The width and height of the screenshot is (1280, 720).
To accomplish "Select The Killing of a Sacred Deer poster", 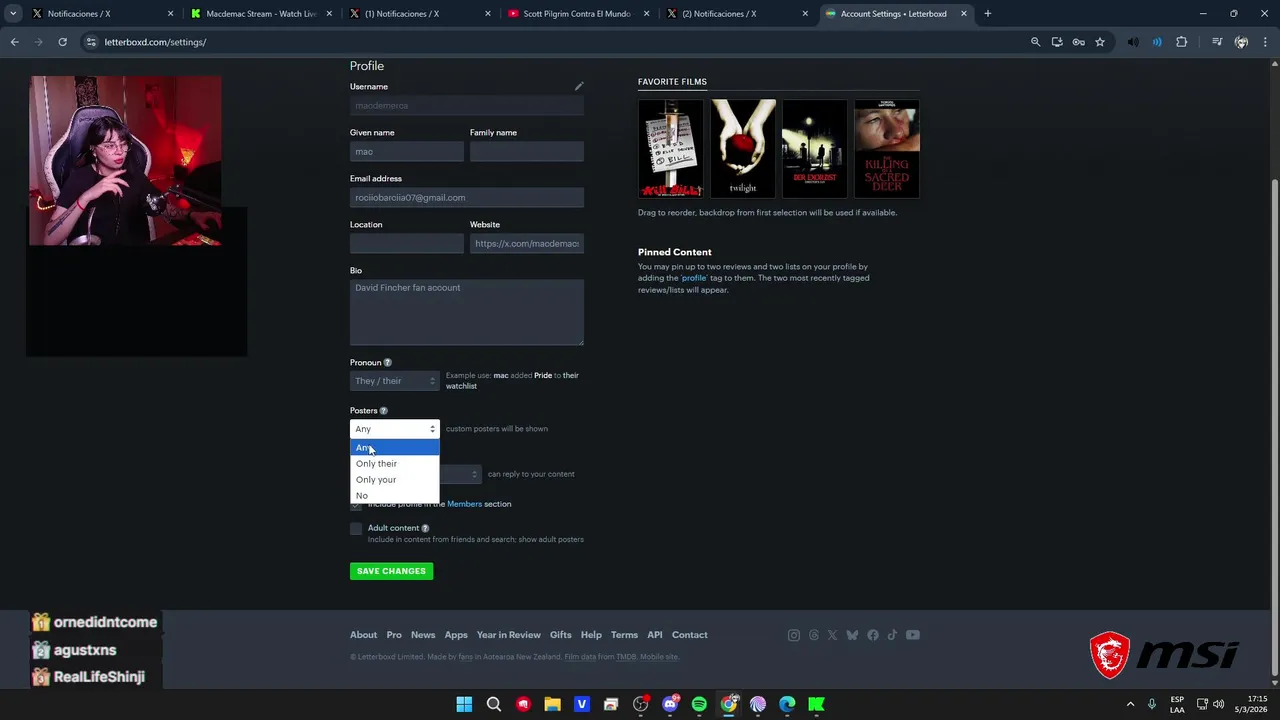I will click(x=887, y=149).
